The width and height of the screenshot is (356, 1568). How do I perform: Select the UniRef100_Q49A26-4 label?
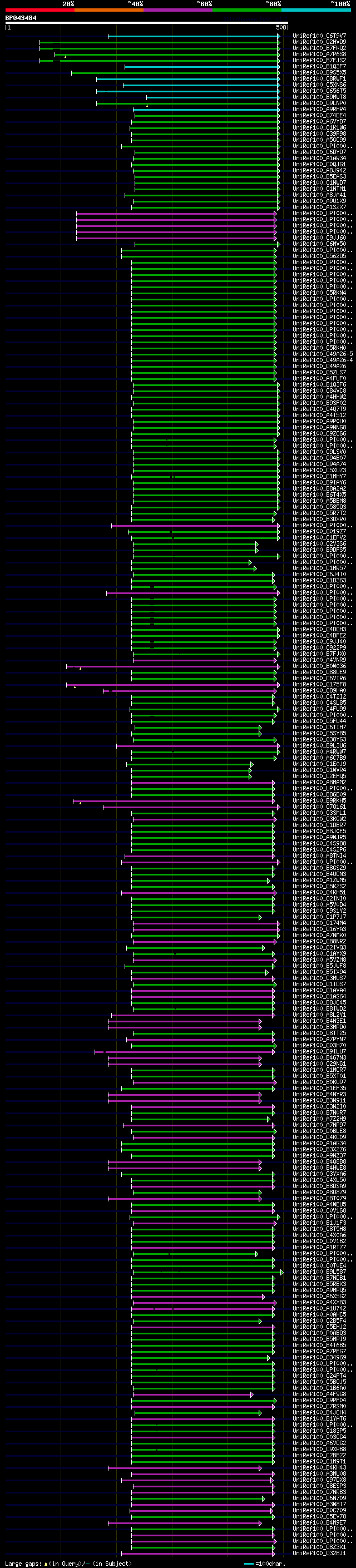tap(323, 360)
